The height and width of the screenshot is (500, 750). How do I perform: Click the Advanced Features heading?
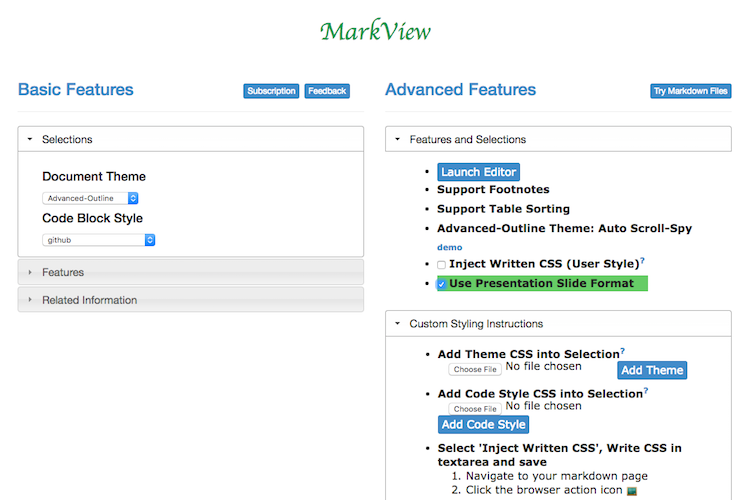point(461,89)
